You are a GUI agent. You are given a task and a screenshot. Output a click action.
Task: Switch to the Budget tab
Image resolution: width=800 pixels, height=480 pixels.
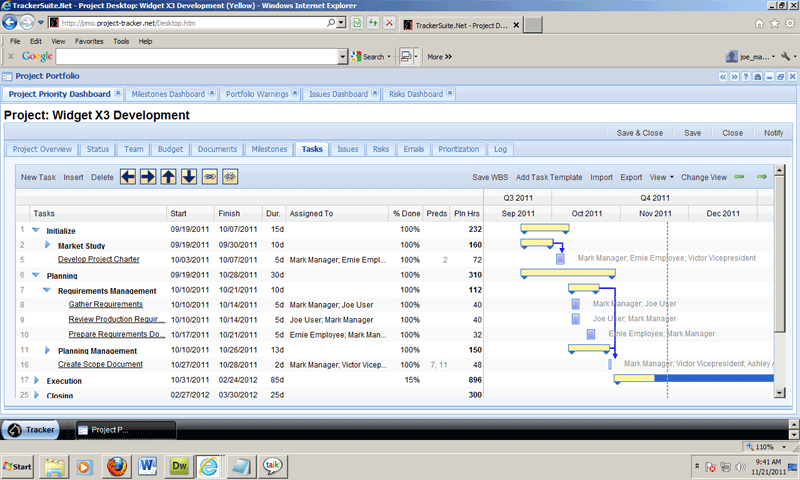coord(170,149)
